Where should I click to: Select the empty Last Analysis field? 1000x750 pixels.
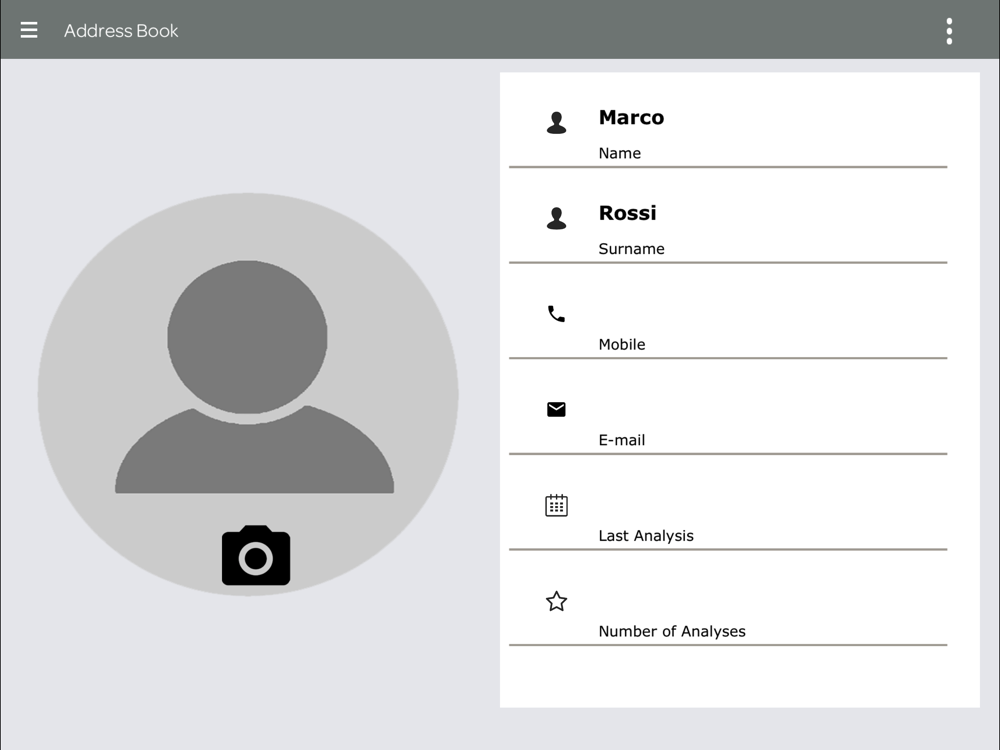[x=728, y=503]
